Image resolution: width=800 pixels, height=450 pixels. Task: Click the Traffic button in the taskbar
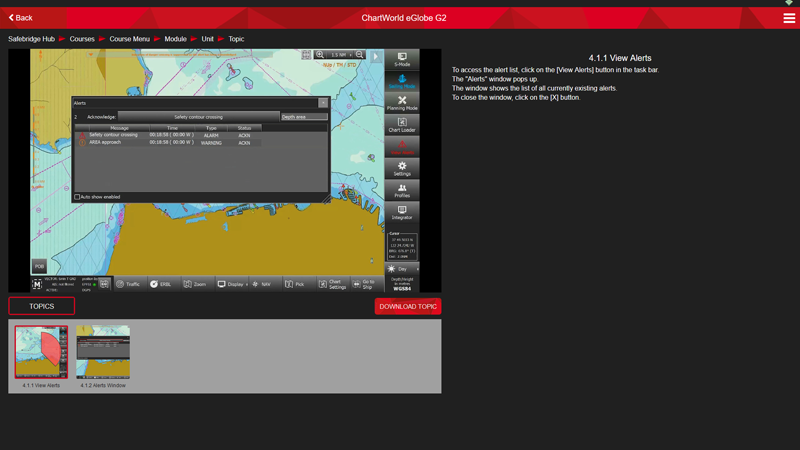tap(129, 284)
